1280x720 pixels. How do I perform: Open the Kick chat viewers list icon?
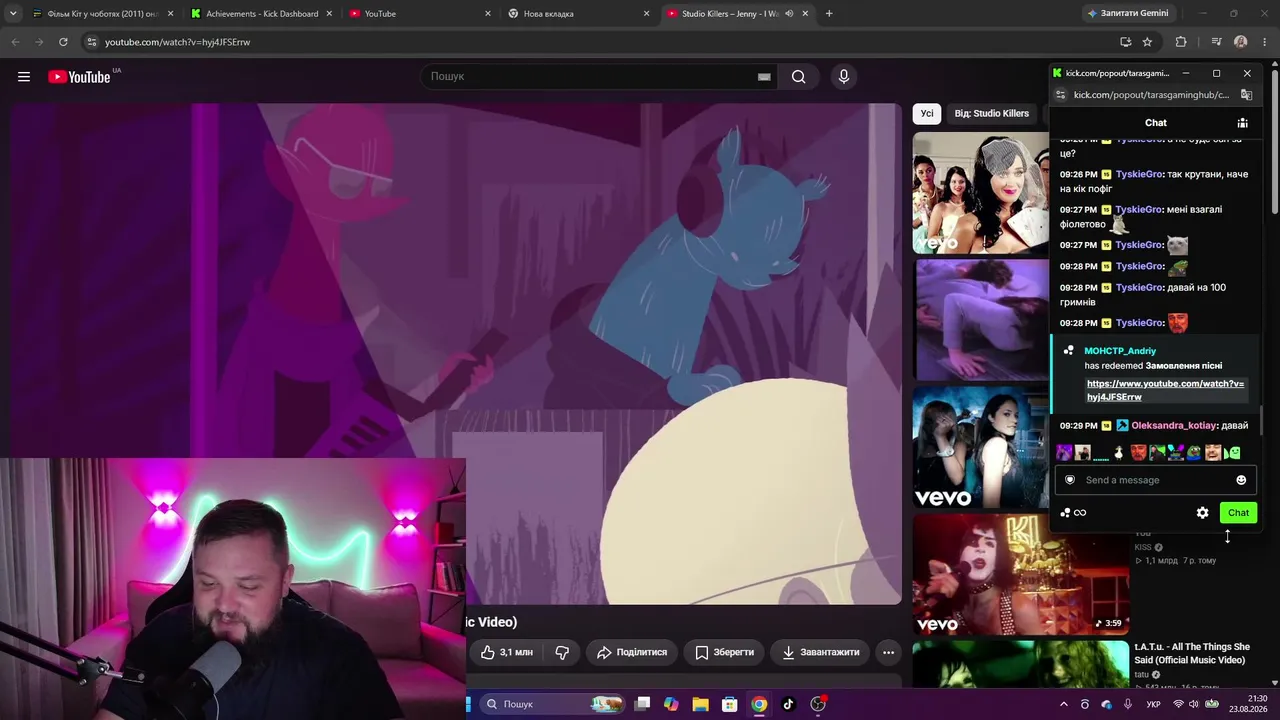pos(1242,123)
